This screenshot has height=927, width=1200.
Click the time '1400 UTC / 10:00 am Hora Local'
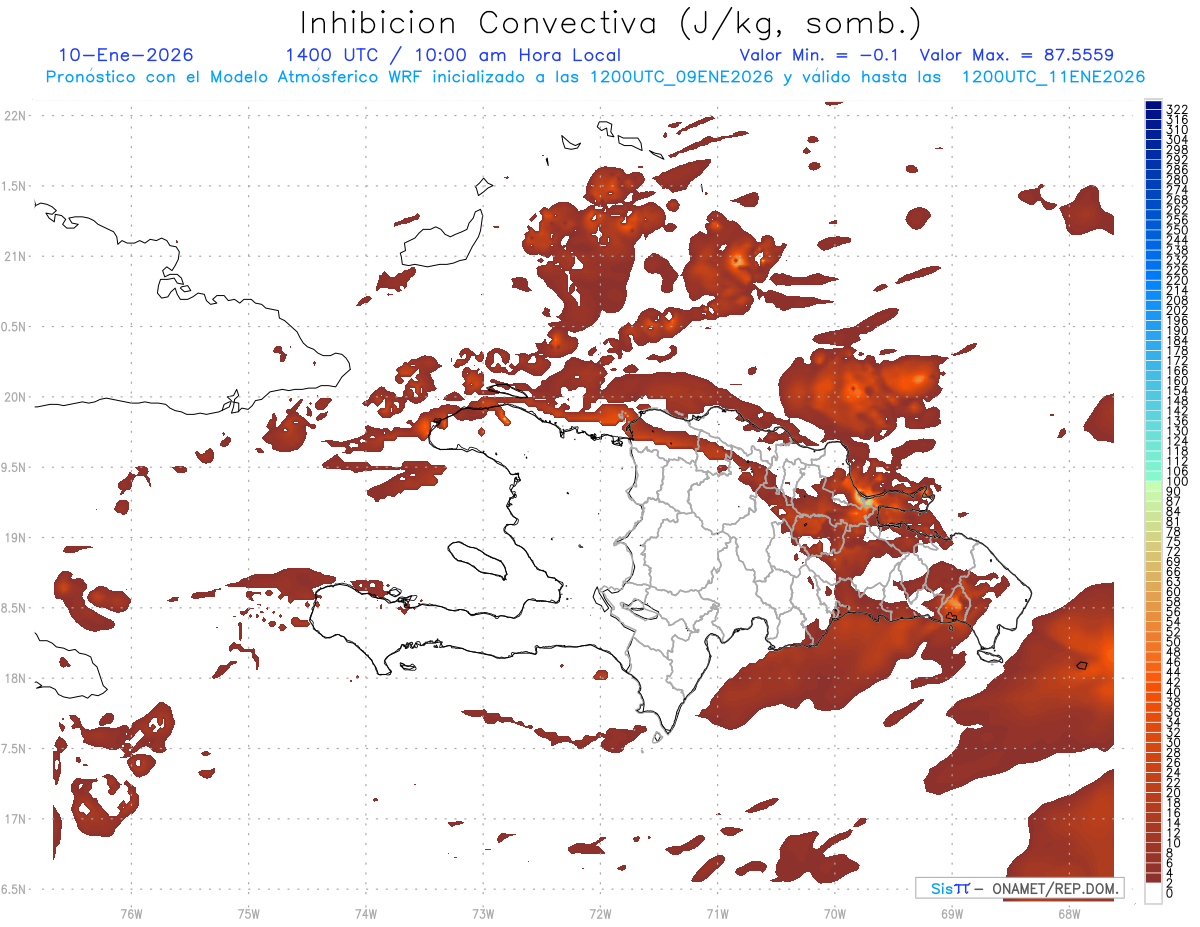coord(453,55)
